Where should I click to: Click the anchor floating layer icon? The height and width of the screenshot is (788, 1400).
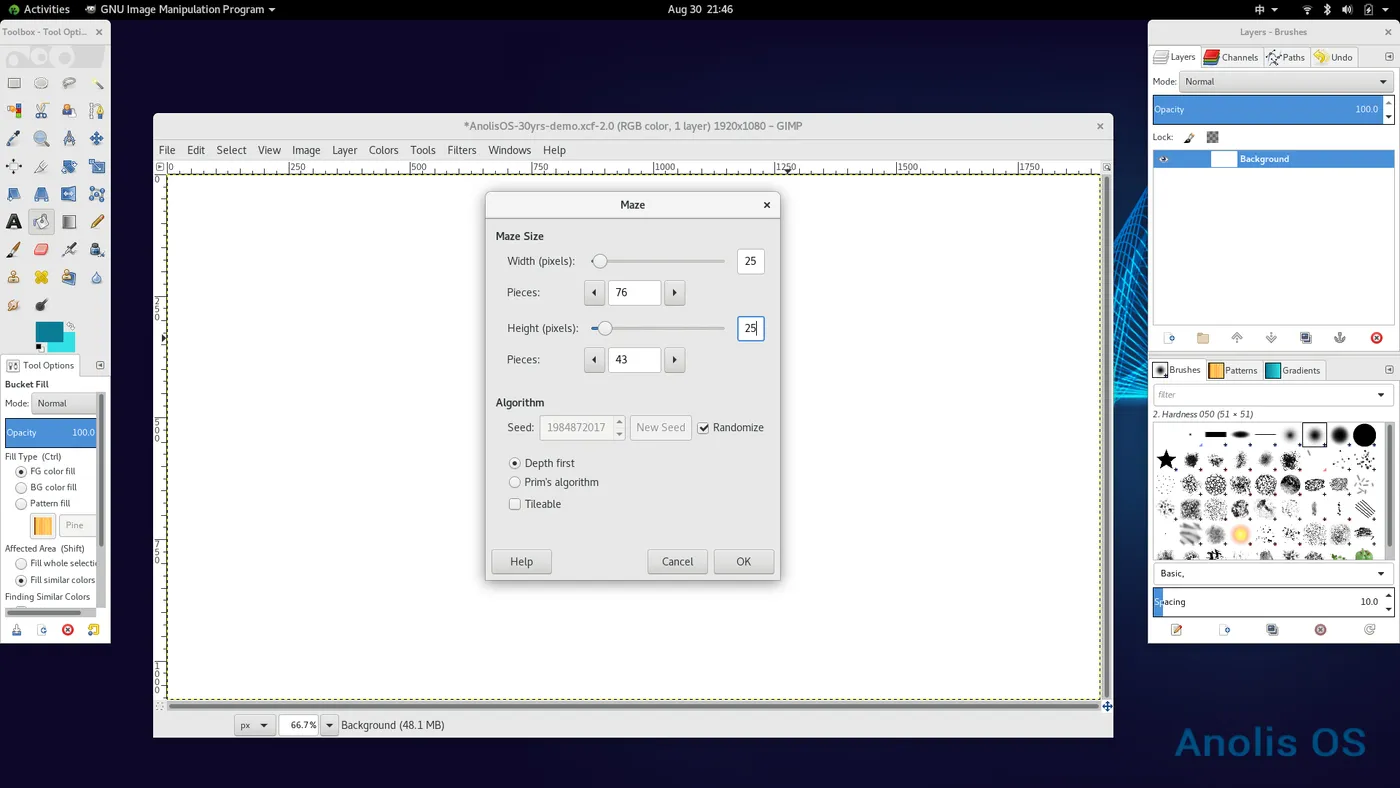coord(1340,338)
